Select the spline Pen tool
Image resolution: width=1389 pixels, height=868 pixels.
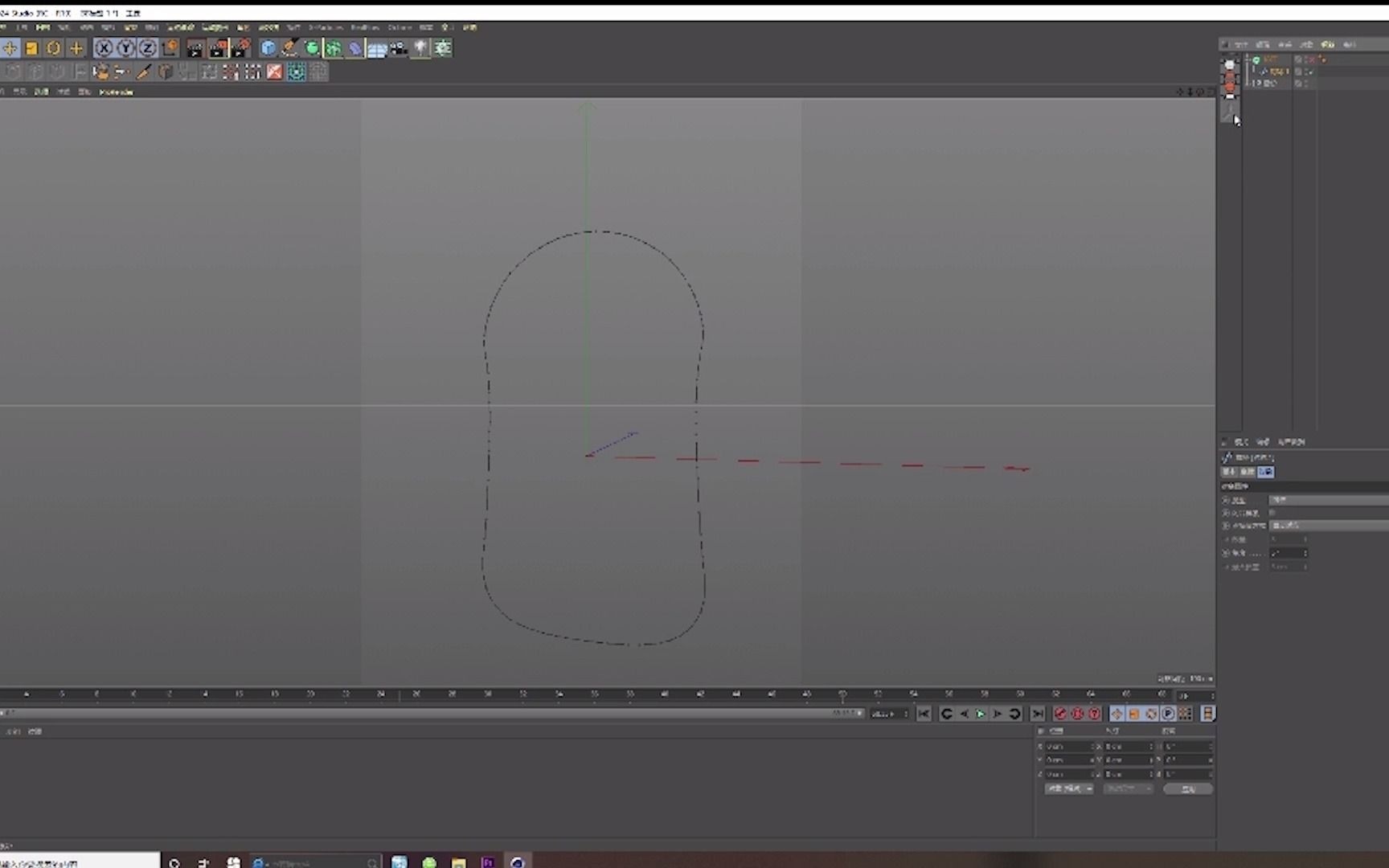290,48
